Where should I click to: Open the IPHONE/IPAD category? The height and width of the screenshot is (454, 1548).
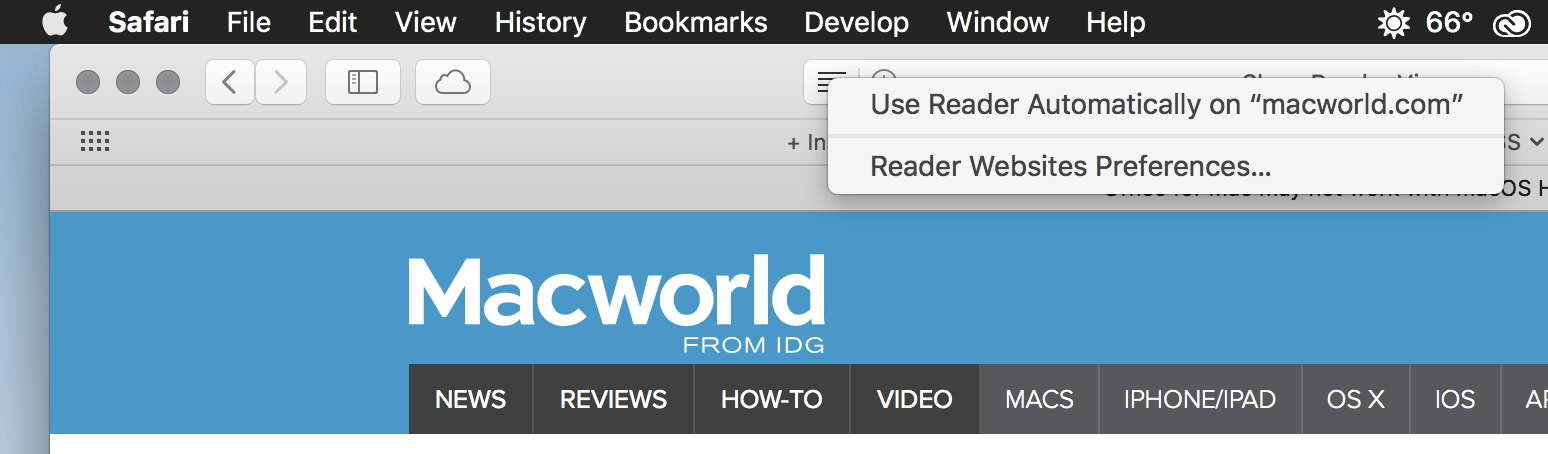1200,400
